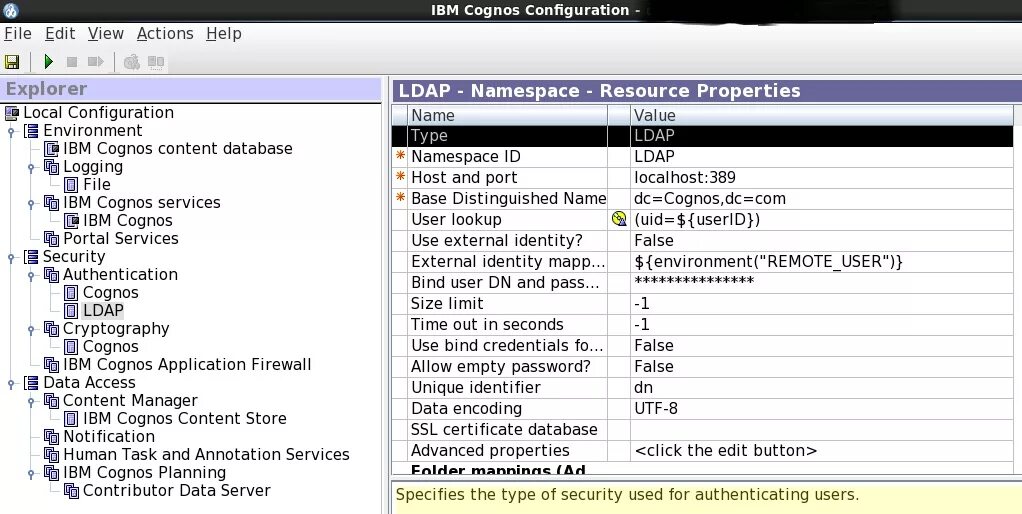Click the Human Task and Annotation Services icon
This screenshot has width=1022, height=514.
(x=51, y=455)
